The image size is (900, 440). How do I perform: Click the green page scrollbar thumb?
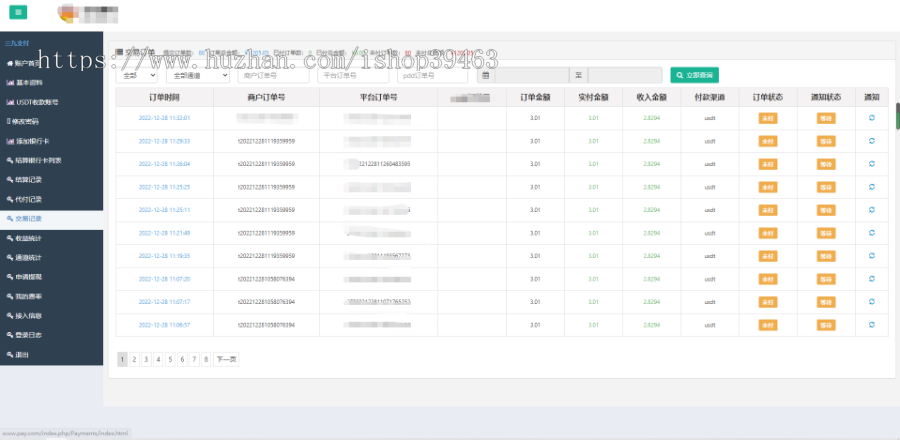click(x=898, y=116)
